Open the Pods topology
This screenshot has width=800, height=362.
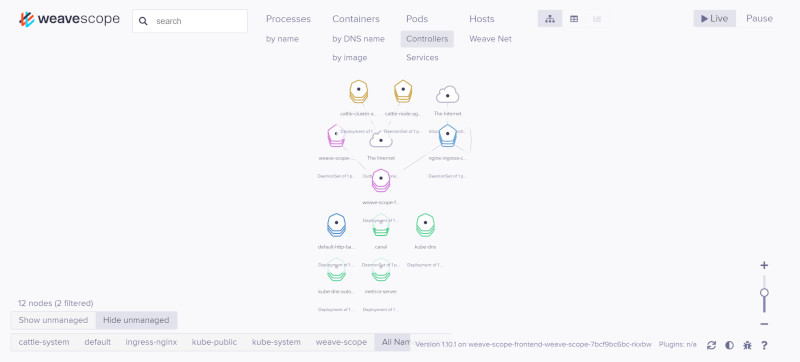417,19
